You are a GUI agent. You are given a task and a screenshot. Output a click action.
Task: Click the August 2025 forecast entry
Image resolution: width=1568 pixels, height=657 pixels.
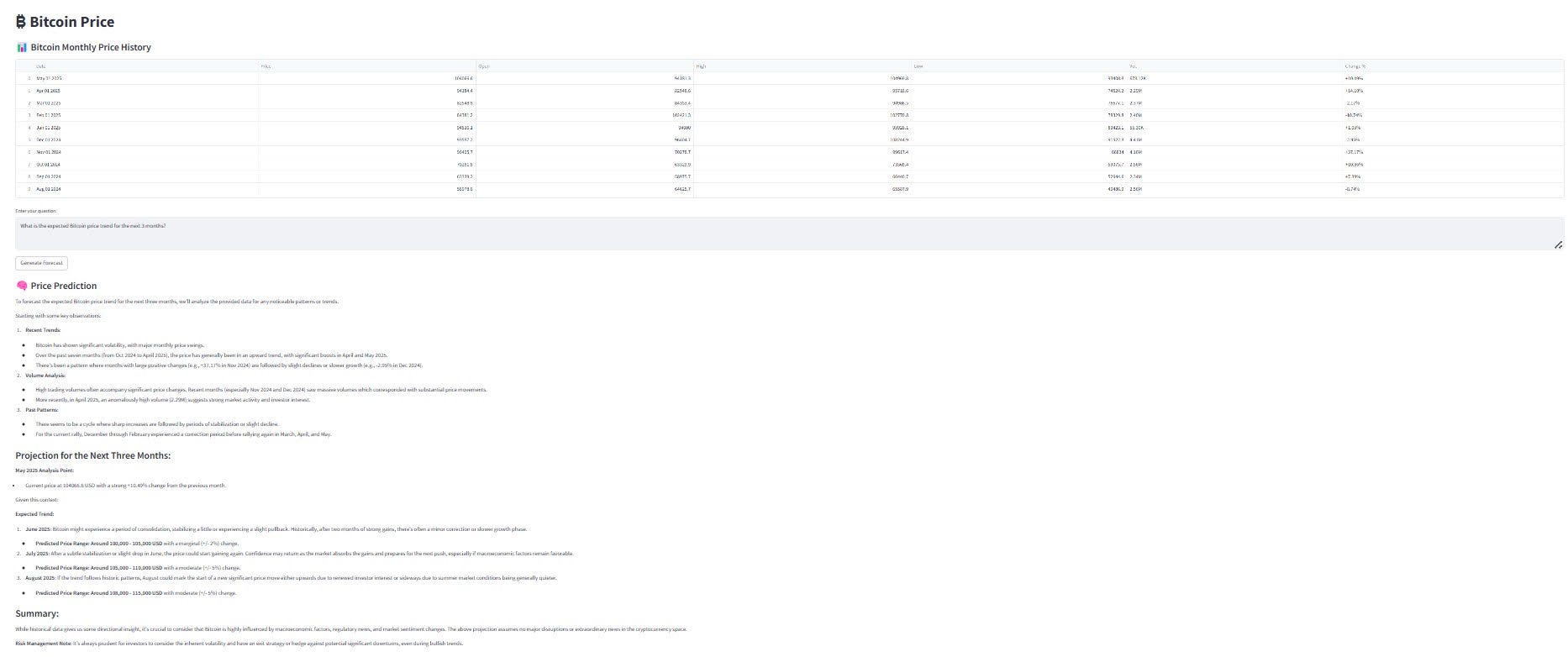tap(291, 578)
